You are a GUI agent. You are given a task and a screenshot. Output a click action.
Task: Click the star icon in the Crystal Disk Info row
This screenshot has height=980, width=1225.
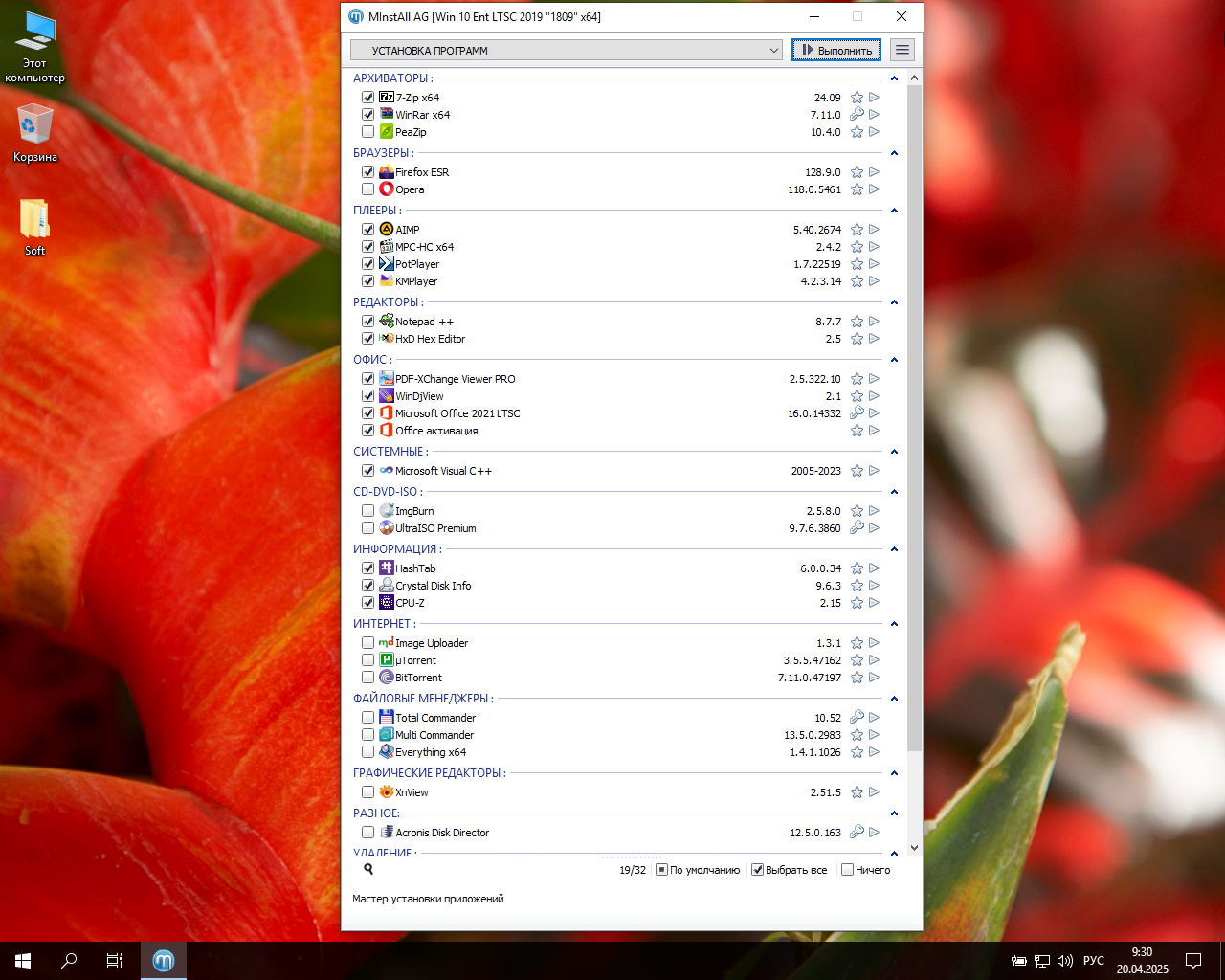coord(857,586)
